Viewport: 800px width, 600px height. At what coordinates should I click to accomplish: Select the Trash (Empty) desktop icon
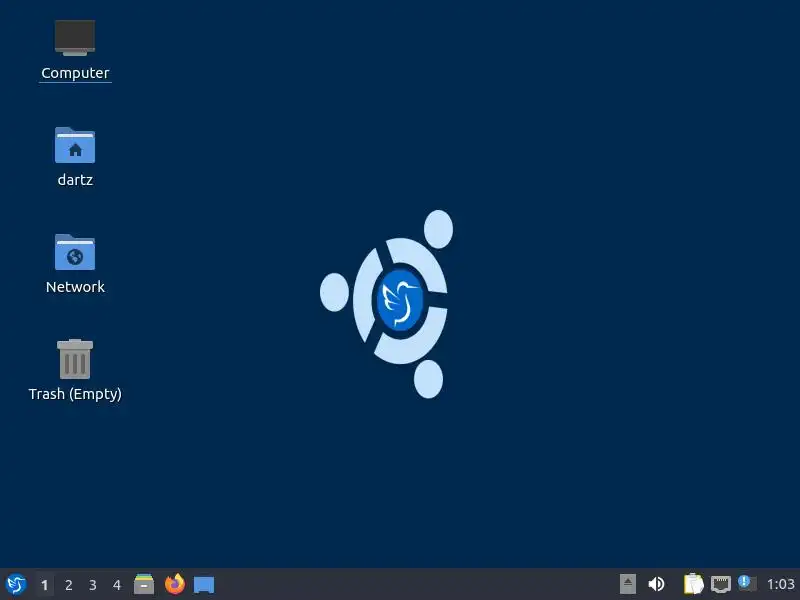click(x=75, y=359)
